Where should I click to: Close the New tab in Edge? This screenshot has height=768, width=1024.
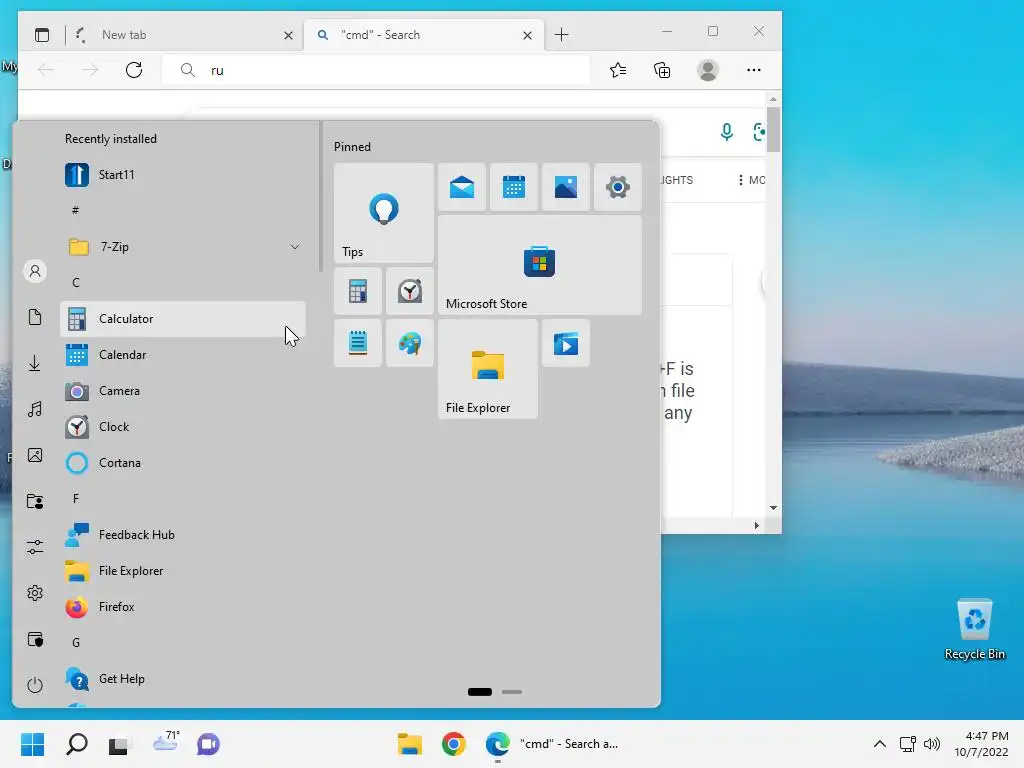pyautogui.click(x=288, y=35)
